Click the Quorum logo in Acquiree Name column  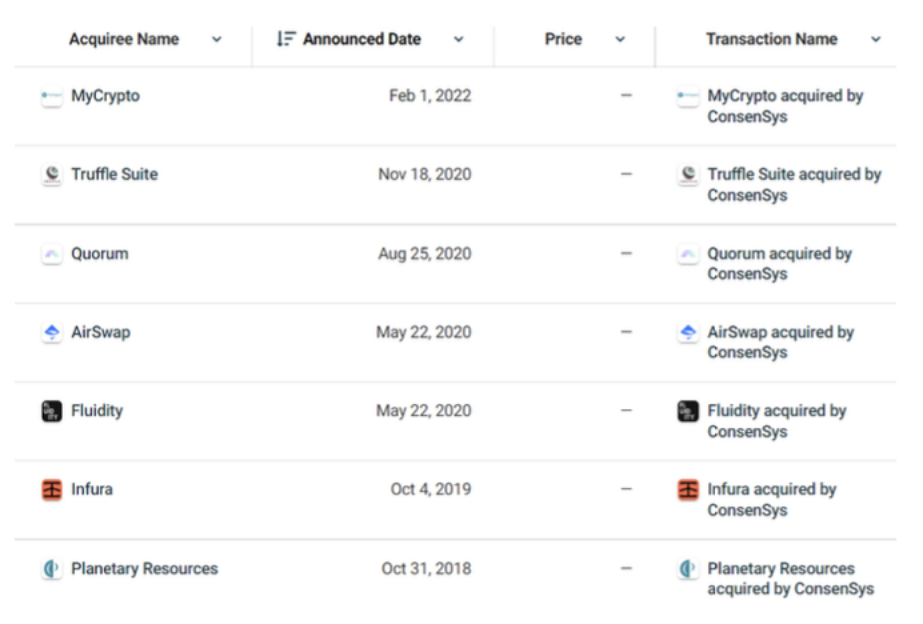[x=52, y=254]
